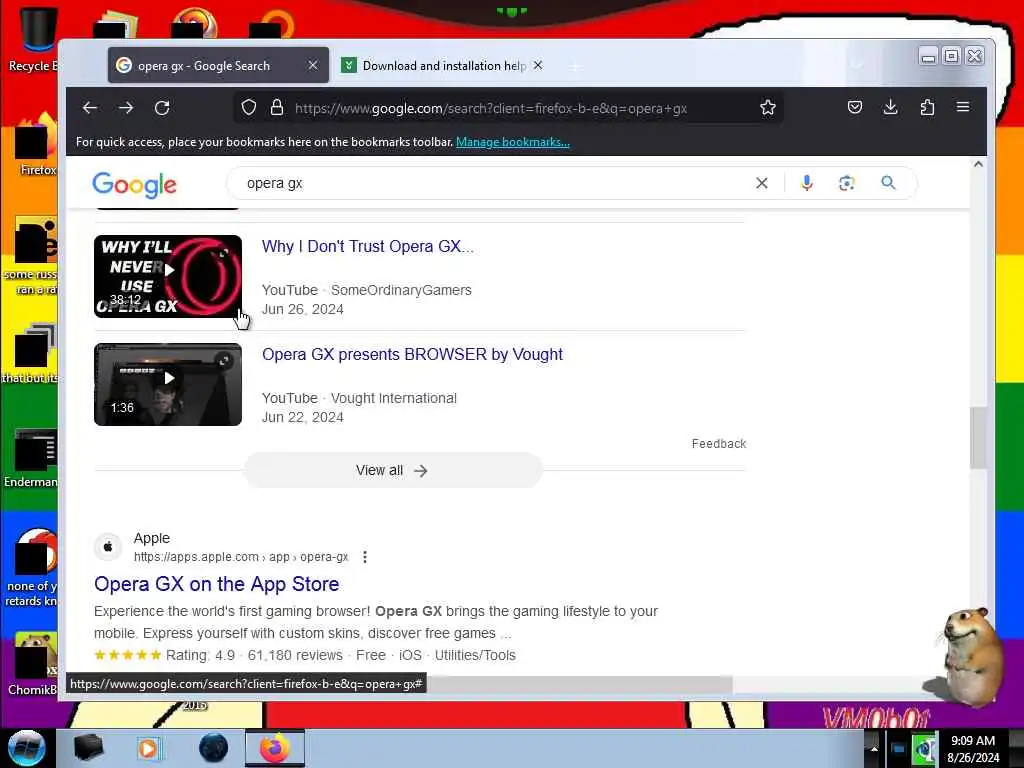Screen dimensions: 1024x768
Task: Open a new tab with plus button
Action: [x=575, y=66]
